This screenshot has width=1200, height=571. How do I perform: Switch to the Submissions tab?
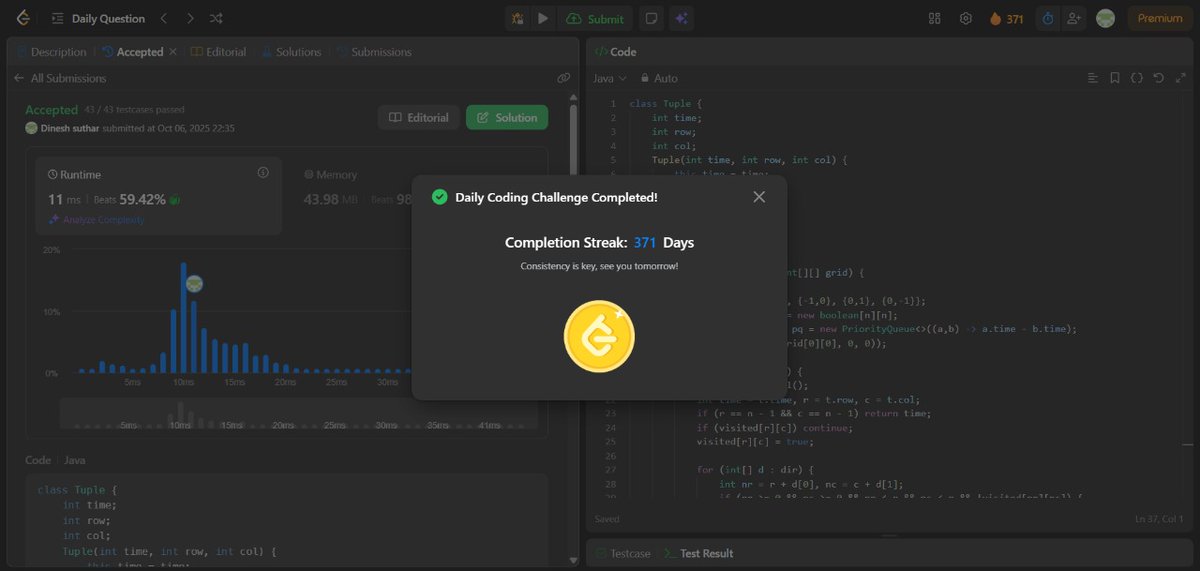click(373, 52)
